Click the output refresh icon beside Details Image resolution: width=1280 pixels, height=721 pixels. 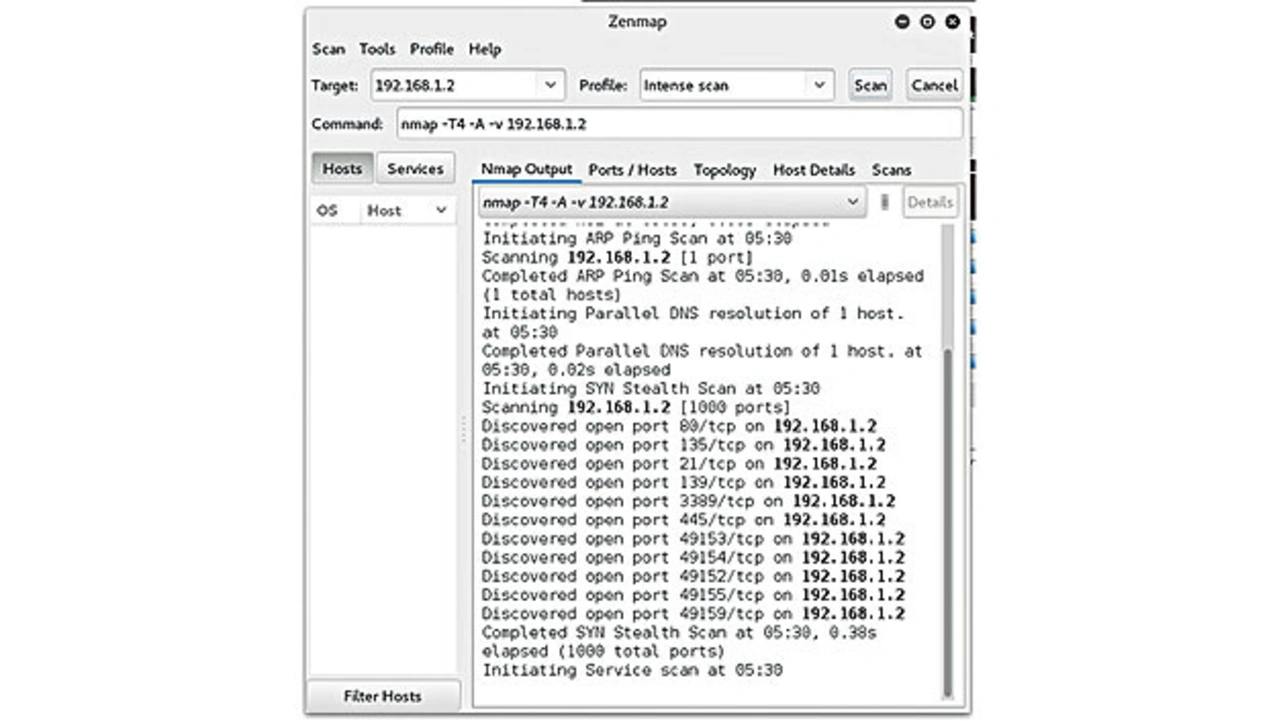click(884, 202)
